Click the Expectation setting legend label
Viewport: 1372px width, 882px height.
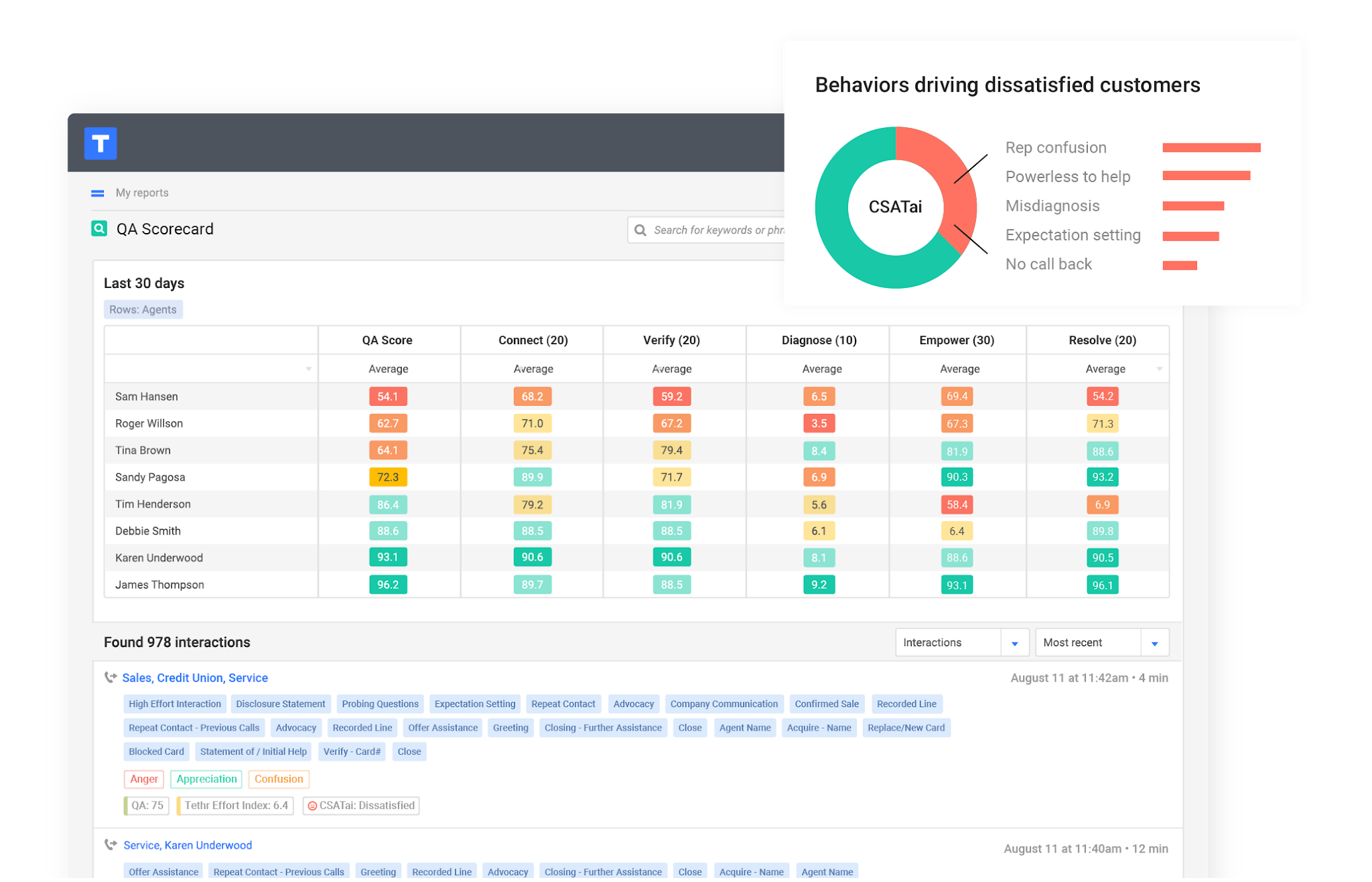(1073, 236)
